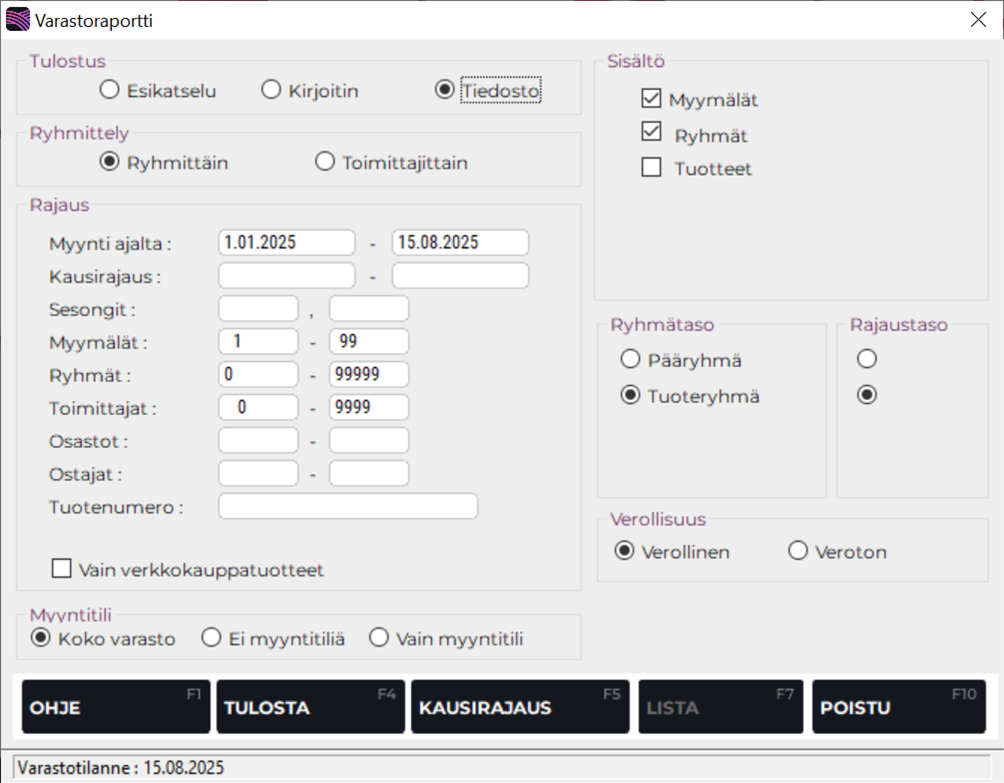Choose Ei myyntitiliä under Myyntitili
The width and height of the screenshot is (1004, 783).
point(211,637)
